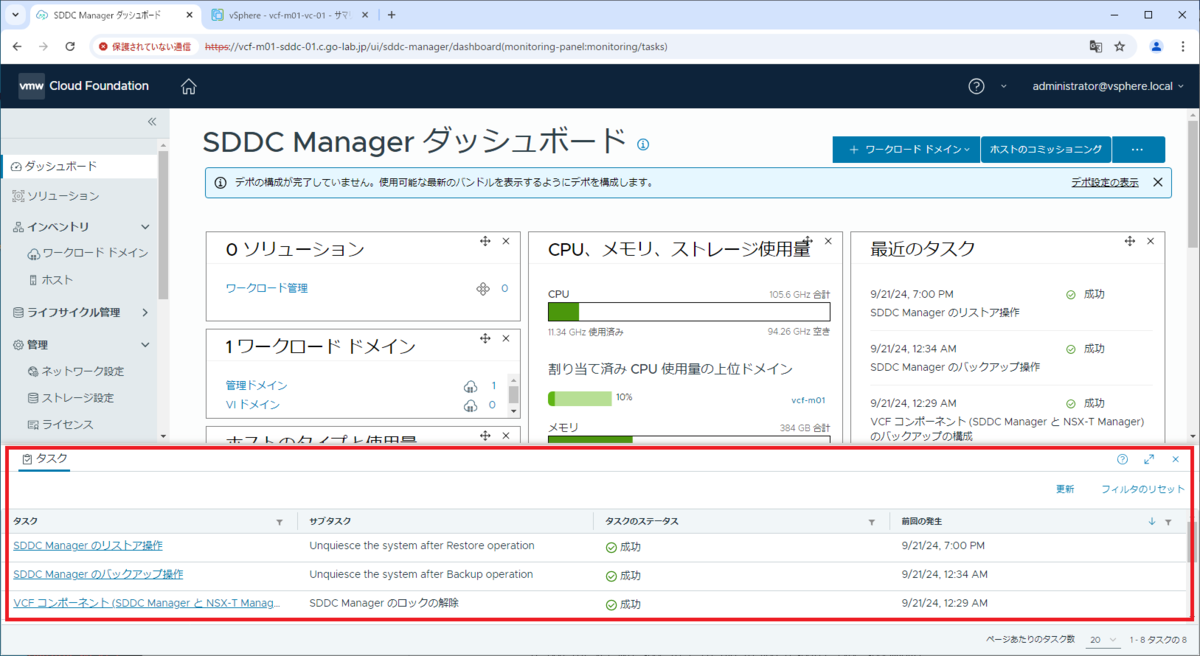Open the tasks per page dropdown
1200x656 pixels.
1104,639
